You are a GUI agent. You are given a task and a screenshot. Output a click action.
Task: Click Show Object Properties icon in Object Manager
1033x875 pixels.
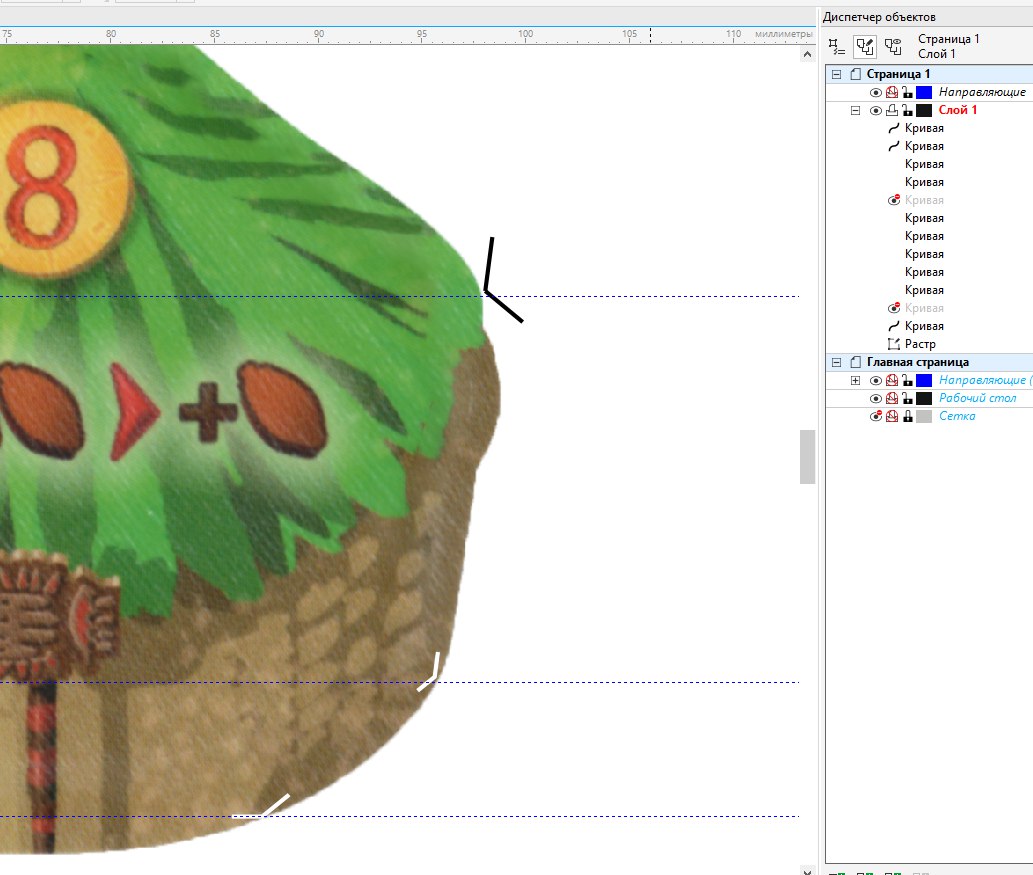point(837,46)
